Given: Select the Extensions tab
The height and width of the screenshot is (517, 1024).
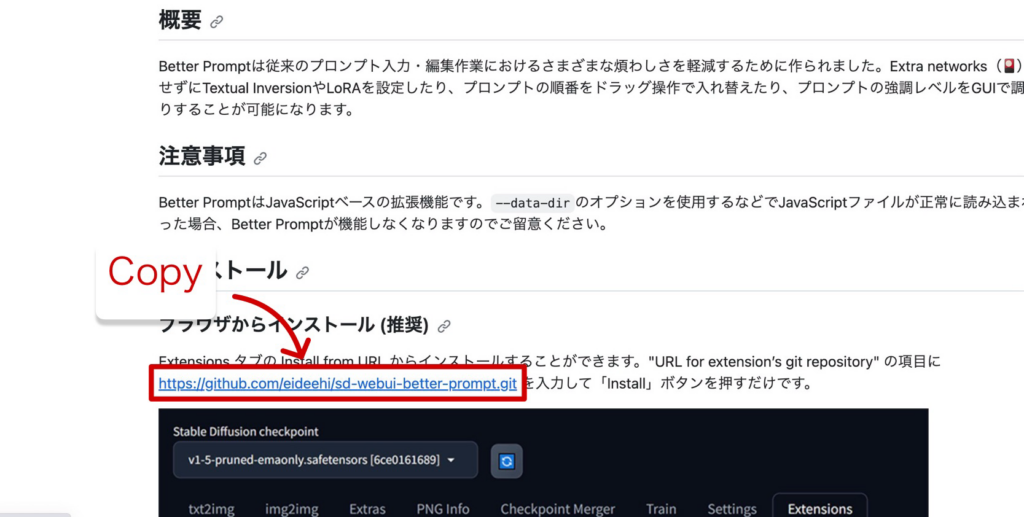Looking at the screenshot, I should 819,508.
